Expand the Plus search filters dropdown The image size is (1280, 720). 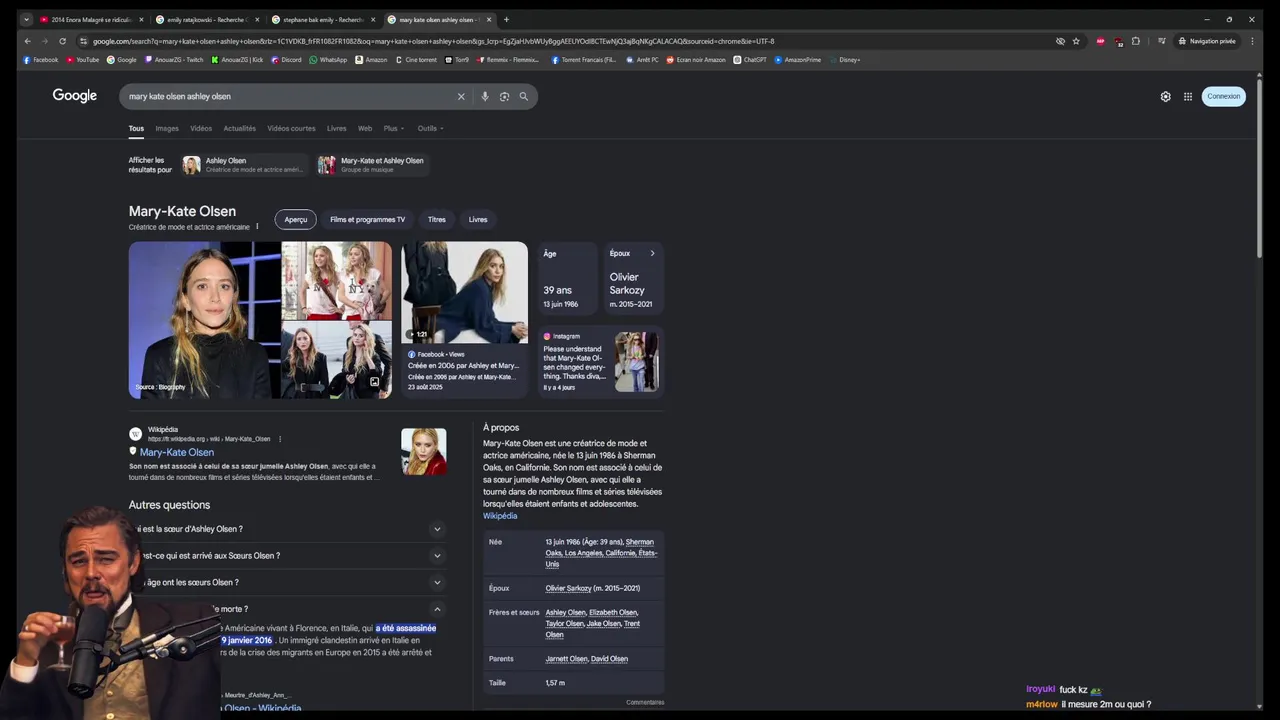pos(394,128)
